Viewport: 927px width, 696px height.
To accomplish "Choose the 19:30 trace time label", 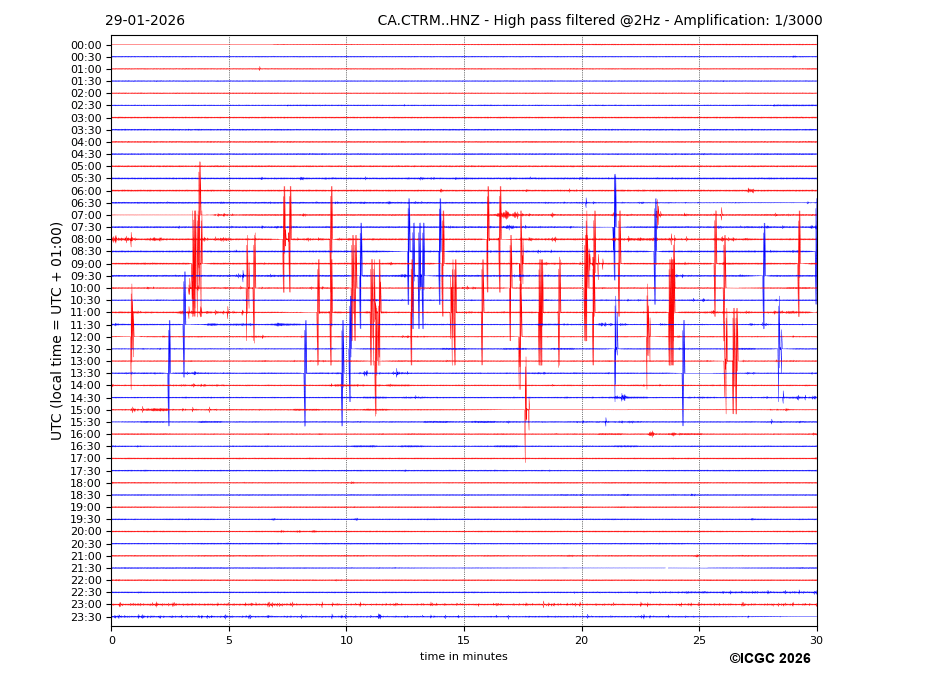I will pos(86,520).
